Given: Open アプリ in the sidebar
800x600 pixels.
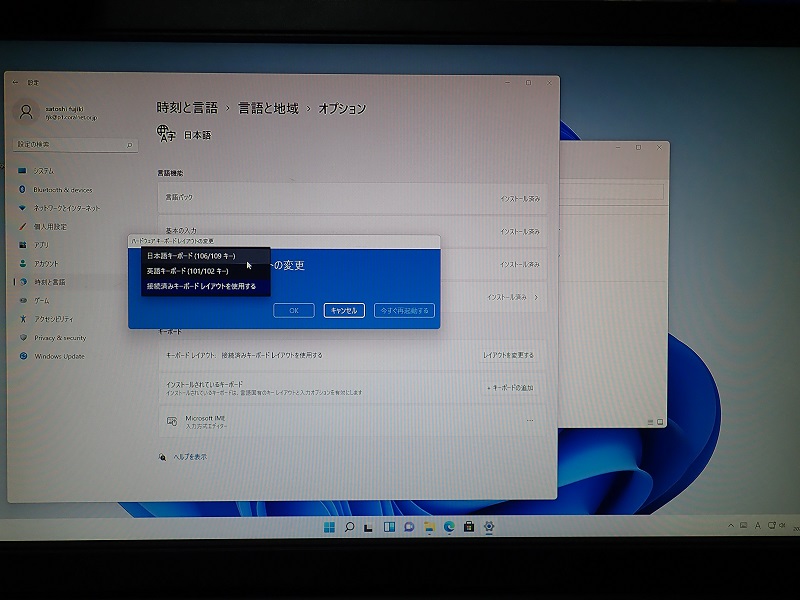Looking at the screenshot, I should [x=41, y=245].
